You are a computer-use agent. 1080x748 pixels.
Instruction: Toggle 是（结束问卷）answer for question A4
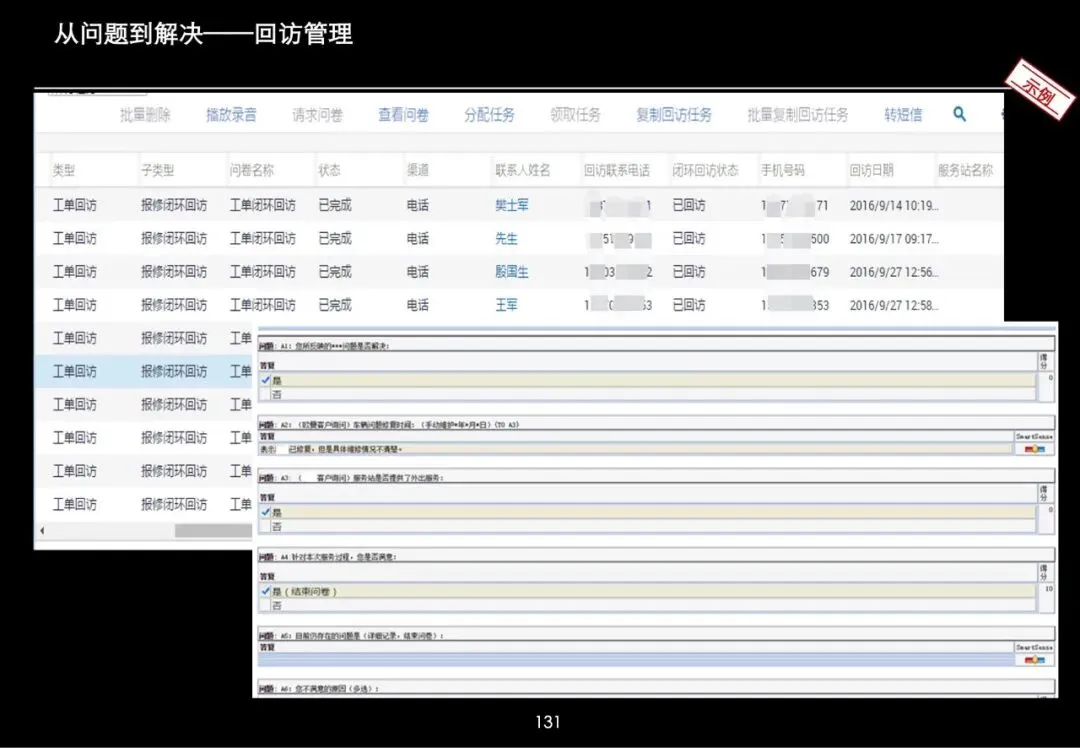click(266, 591)
